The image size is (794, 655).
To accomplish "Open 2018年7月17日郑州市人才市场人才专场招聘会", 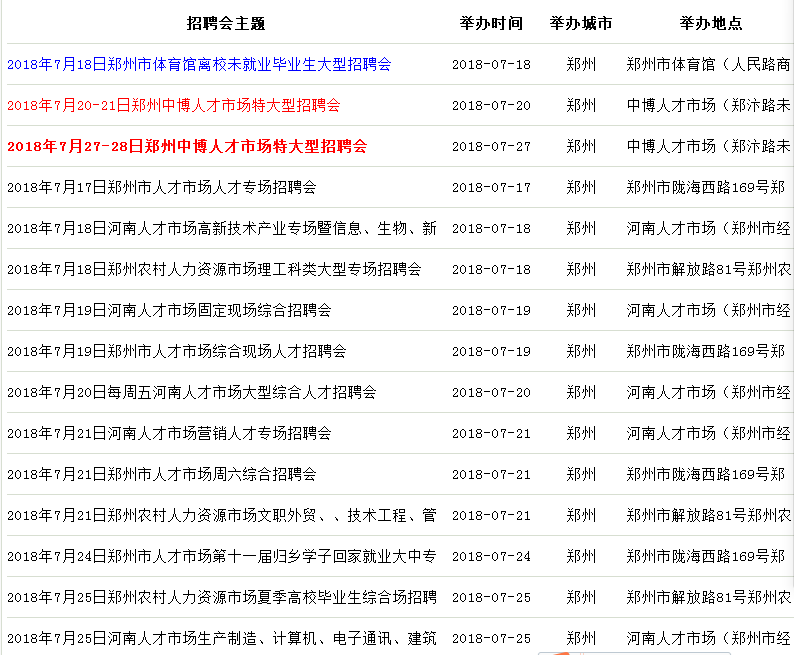I will (x=162, y=187).
